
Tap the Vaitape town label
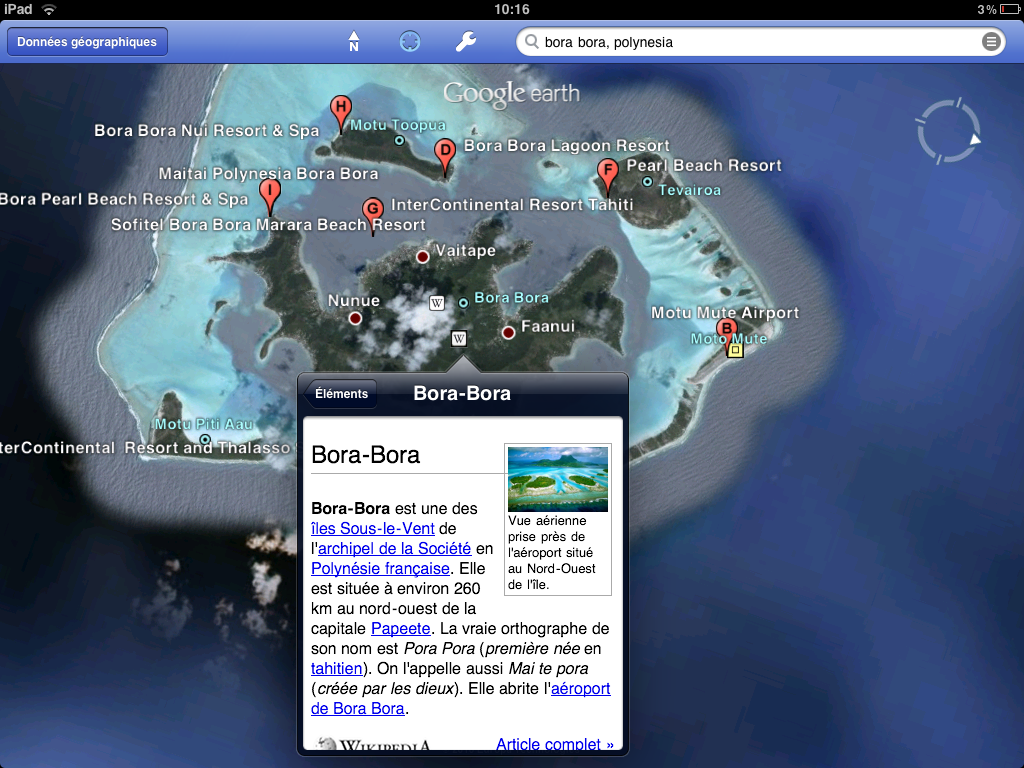point(466,251)
